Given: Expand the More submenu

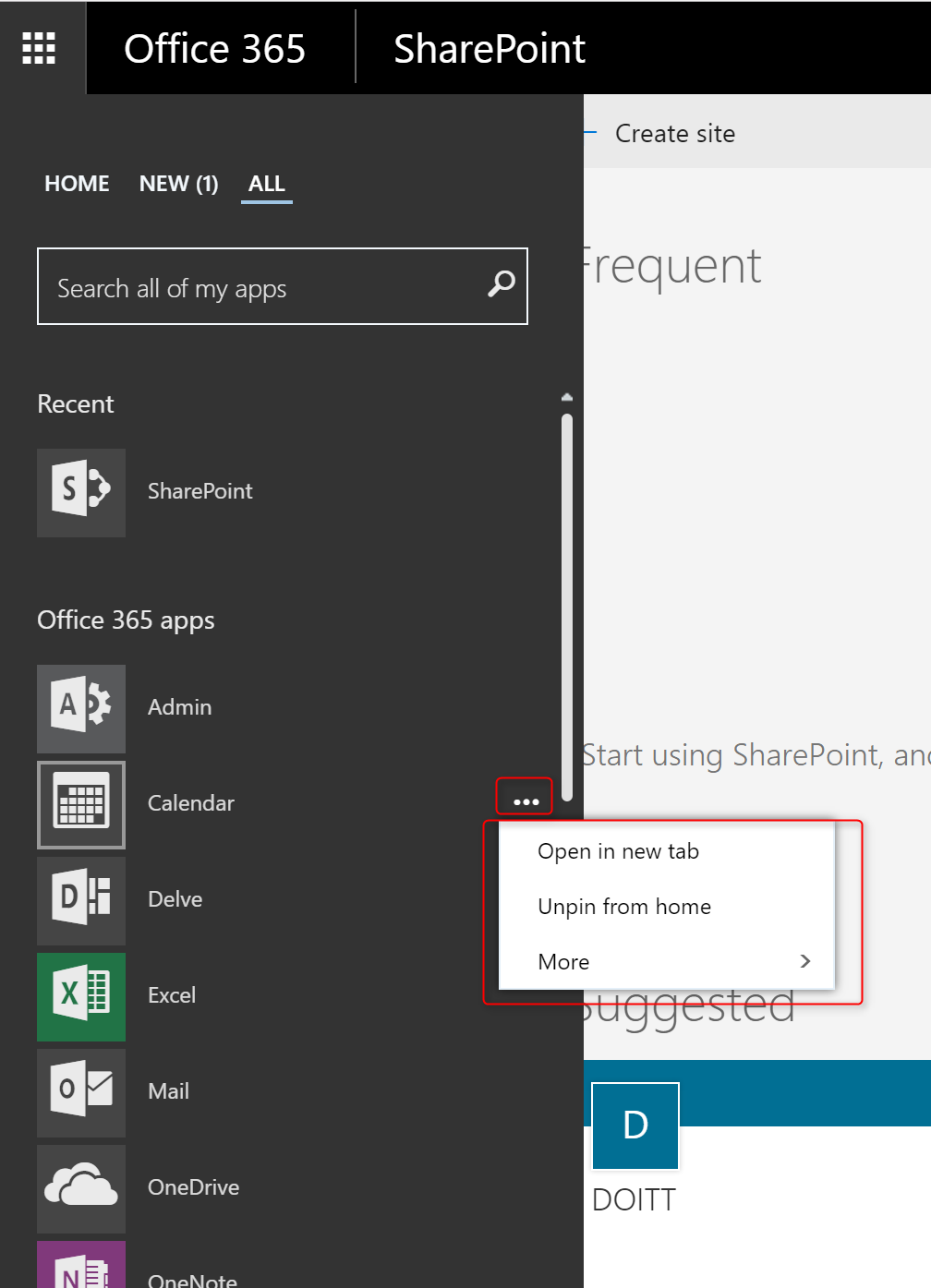Looking at the screenshot, I should tap(667, 962).
